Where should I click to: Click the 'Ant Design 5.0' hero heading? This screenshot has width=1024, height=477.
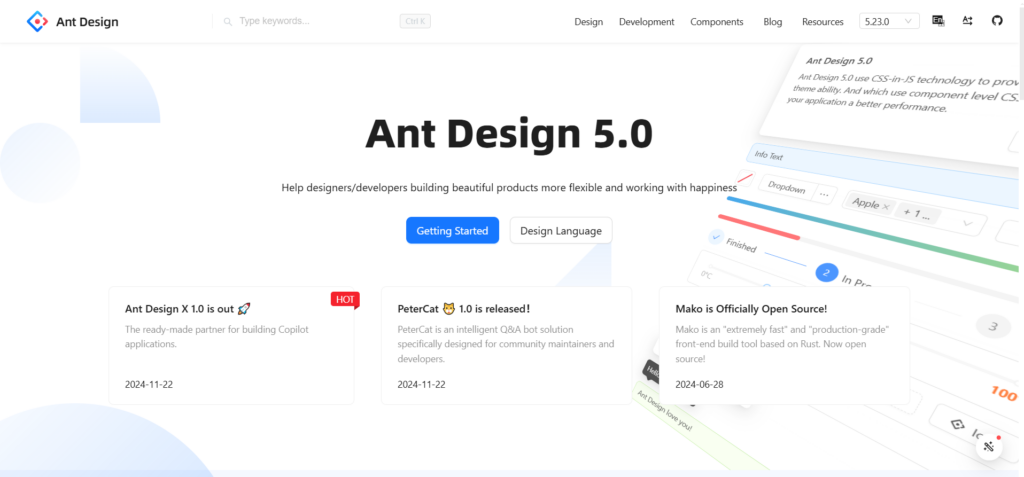click(x=509, y=133)
